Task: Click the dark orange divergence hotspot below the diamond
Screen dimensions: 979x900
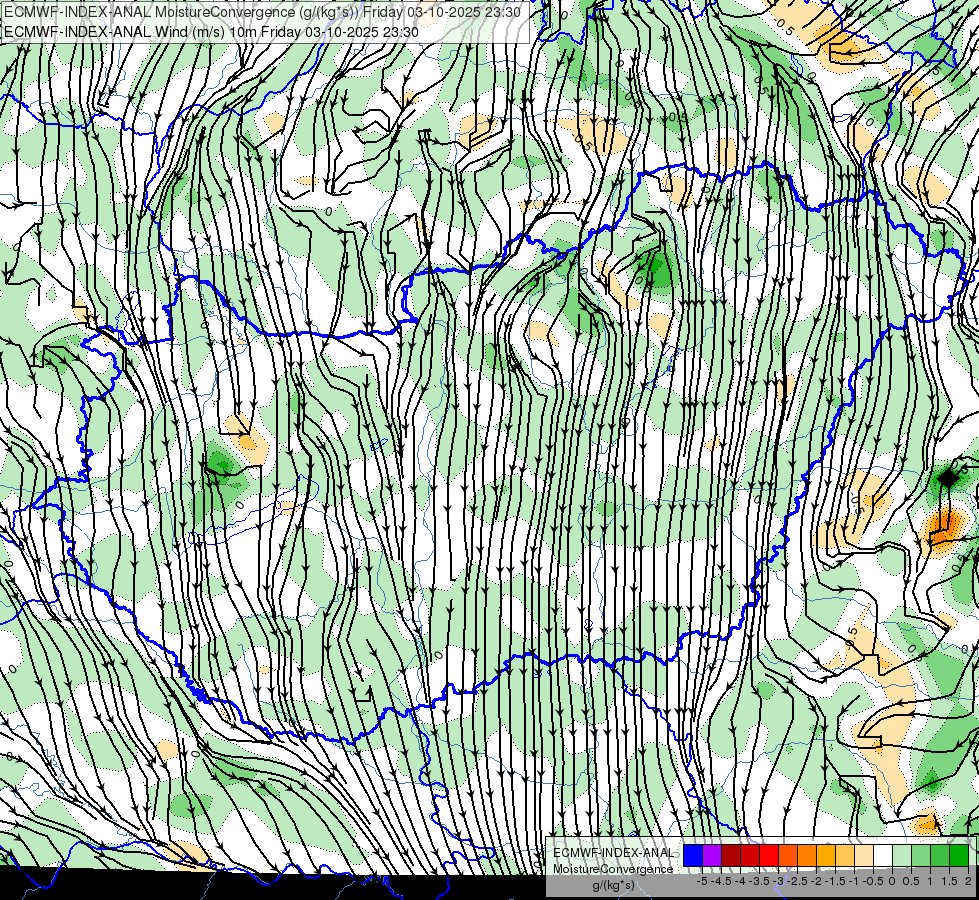Action: click(941, 530)
